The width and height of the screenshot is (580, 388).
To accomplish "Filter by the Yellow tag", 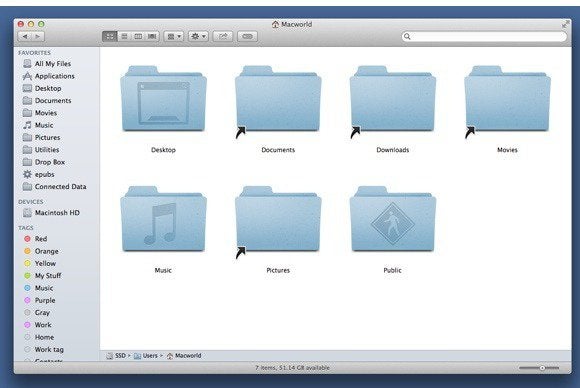I will (x=40, y=263).
